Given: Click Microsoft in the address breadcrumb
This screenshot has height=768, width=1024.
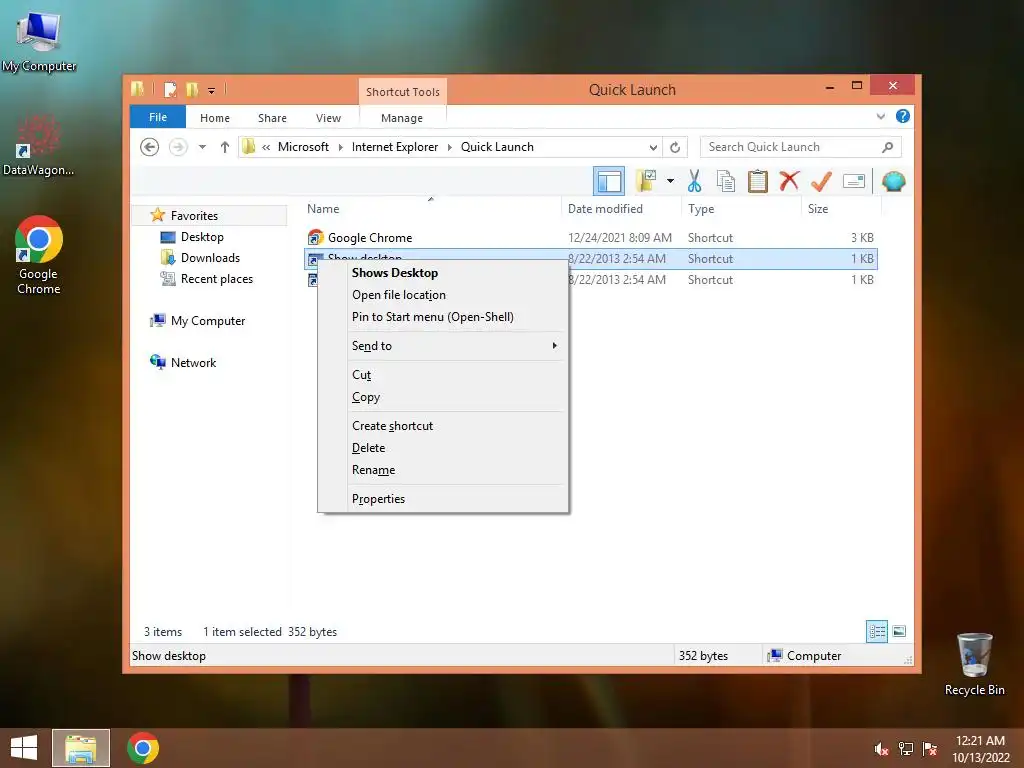Looking at the screenshot, I should pos(303,147).
